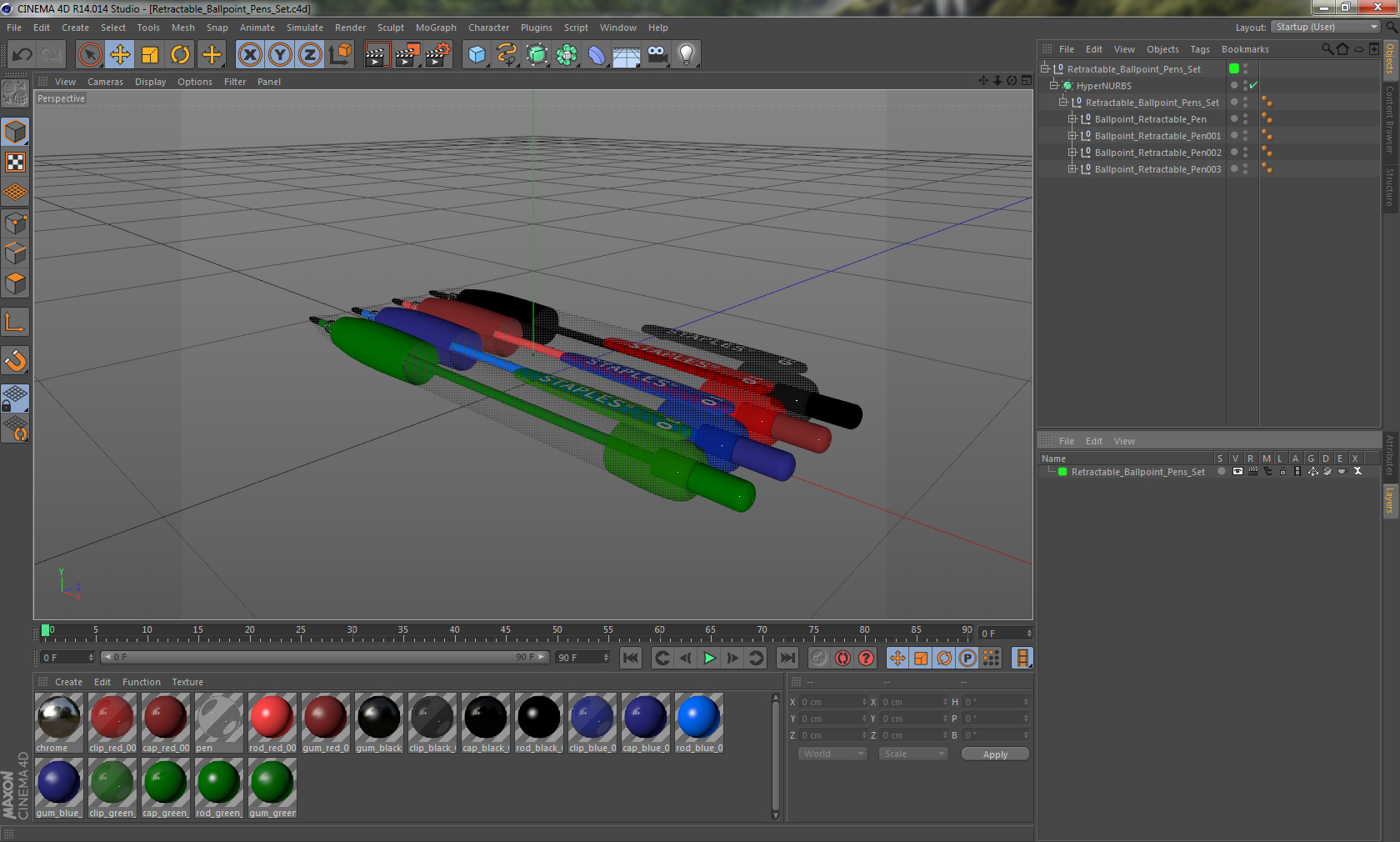This screenshot has width=1400, height=842.
Task: Add a HyperNURBS generator
Action: 537,55
